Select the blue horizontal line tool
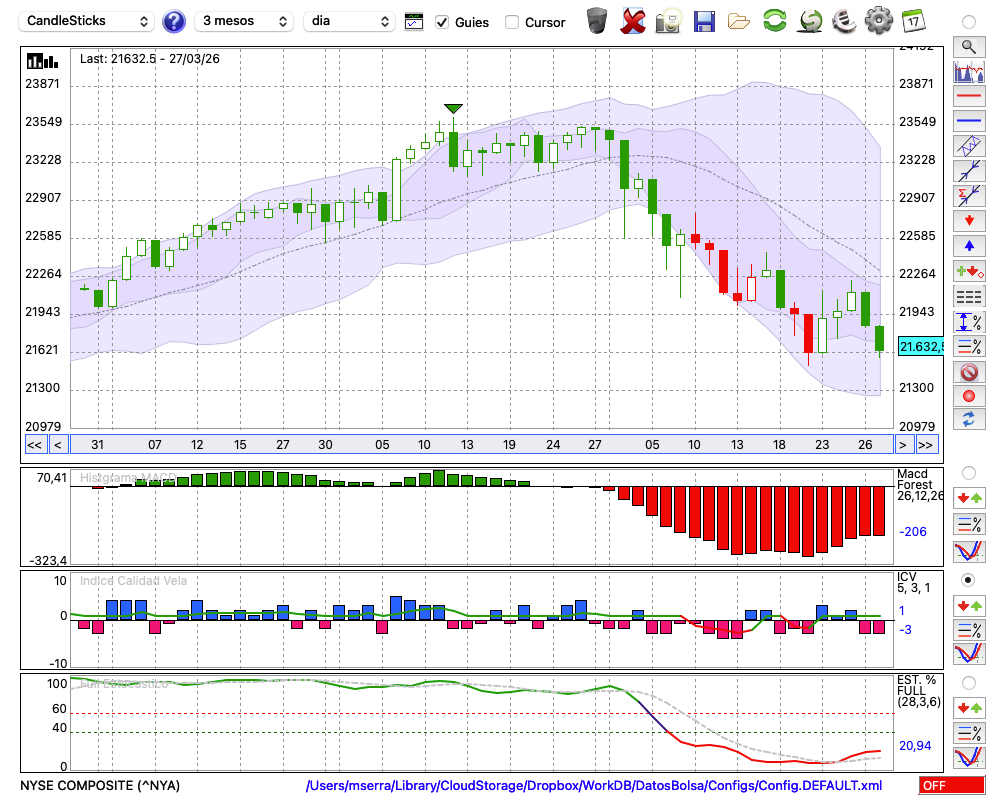 (969, 121)
